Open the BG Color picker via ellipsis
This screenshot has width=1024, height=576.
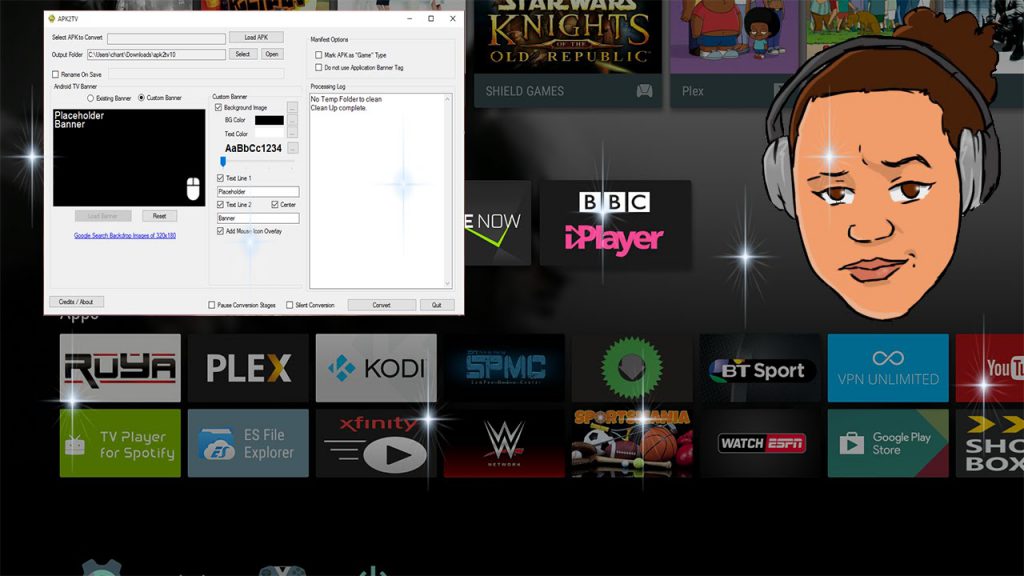pos(291,121)
